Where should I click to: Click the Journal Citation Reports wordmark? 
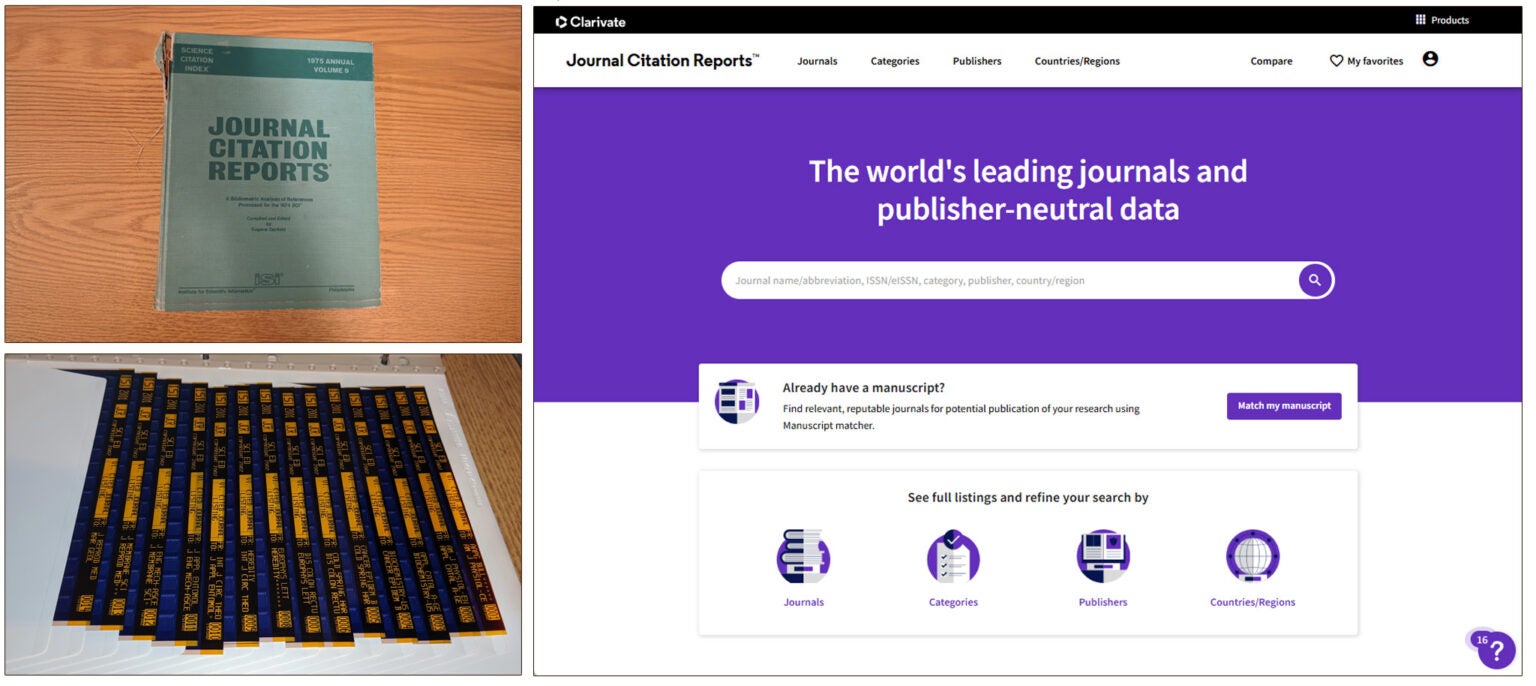pos(660,60)
